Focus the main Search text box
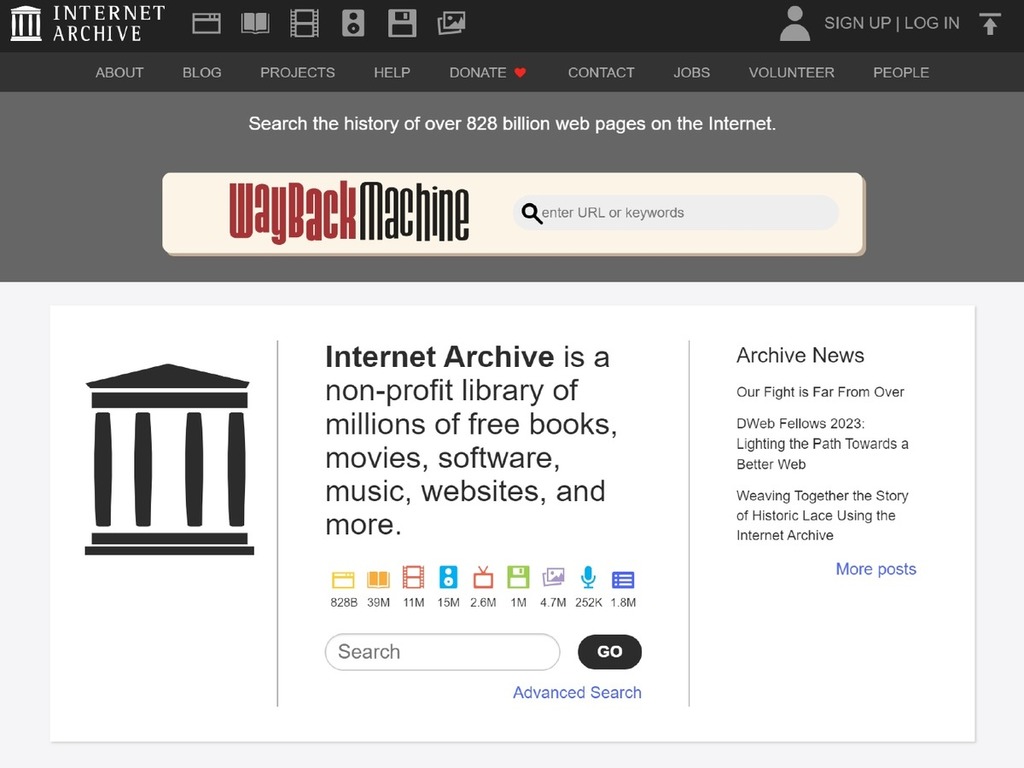Screen dimensions: 1024x768 click(x=442, y=652)
